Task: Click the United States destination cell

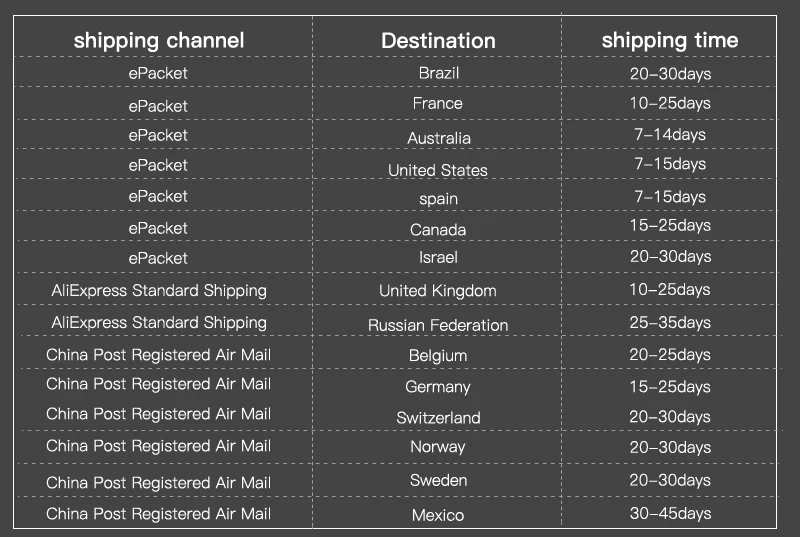Action: [438, 170]
